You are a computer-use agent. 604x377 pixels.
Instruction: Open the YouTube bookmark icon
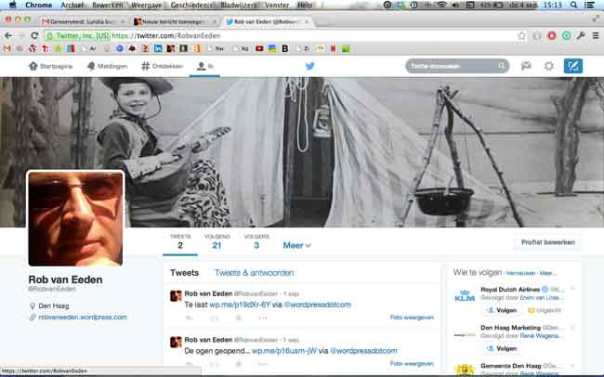tap(259, 49)
